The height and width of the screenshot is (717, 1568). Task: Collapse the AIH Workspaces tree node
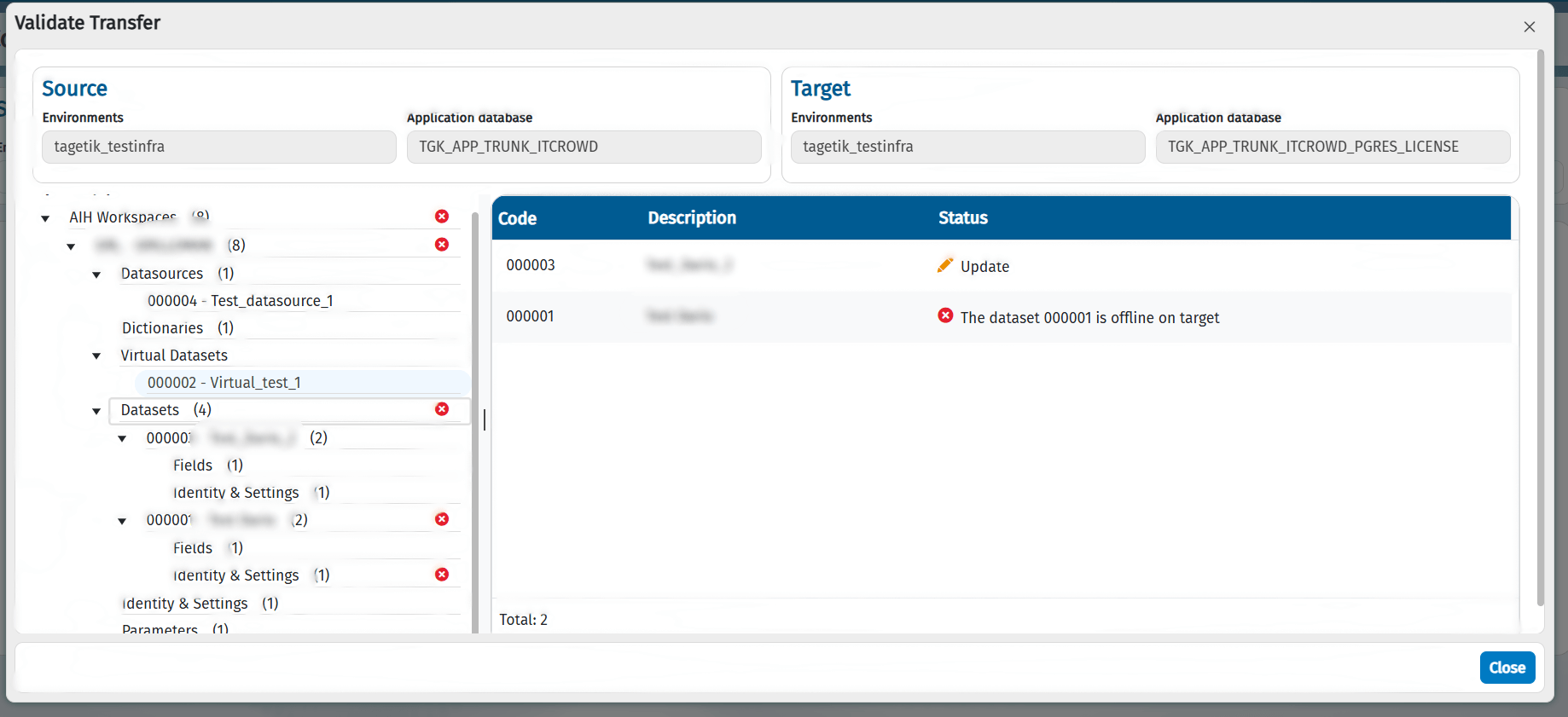tap(45, 219)
